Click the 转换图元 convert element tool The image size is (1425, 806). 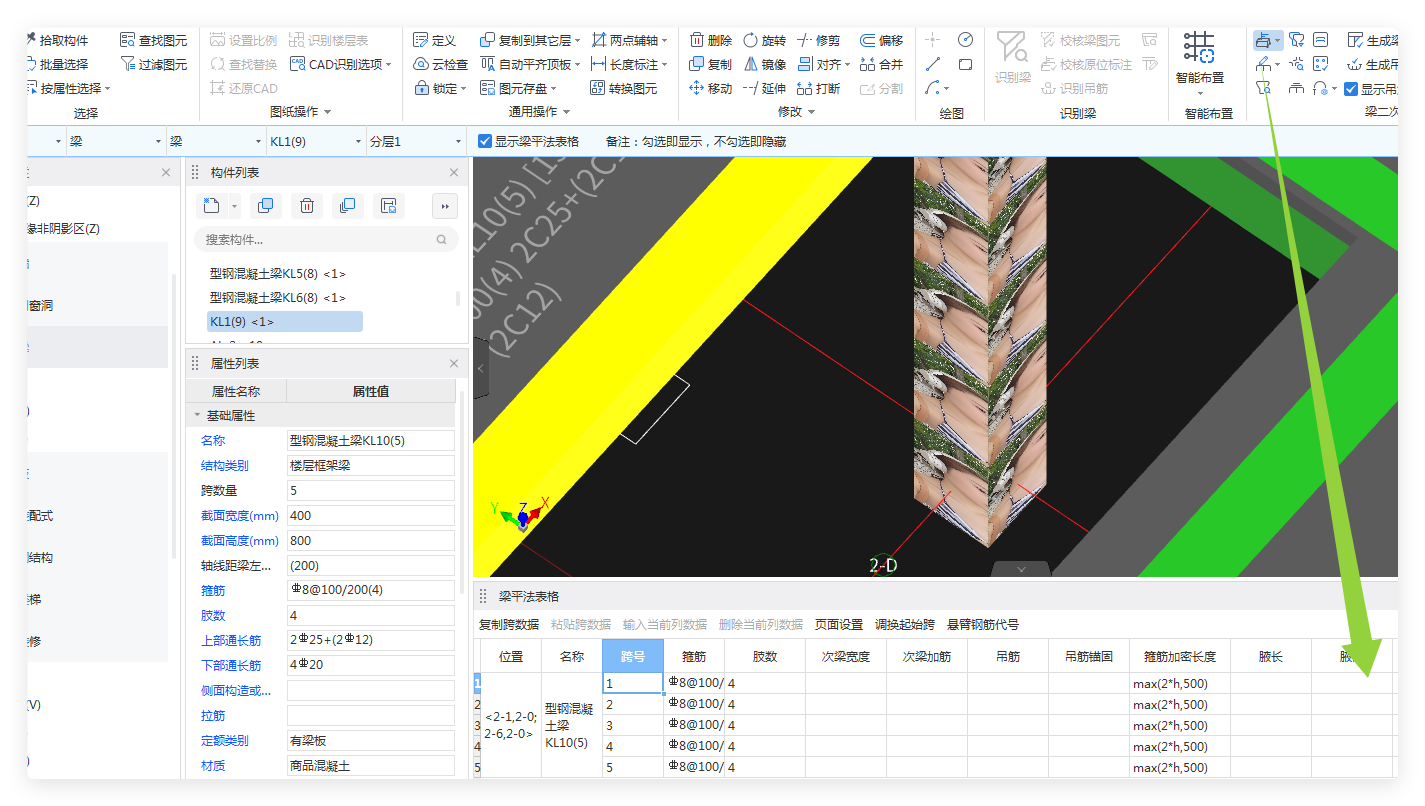point(624,88)
